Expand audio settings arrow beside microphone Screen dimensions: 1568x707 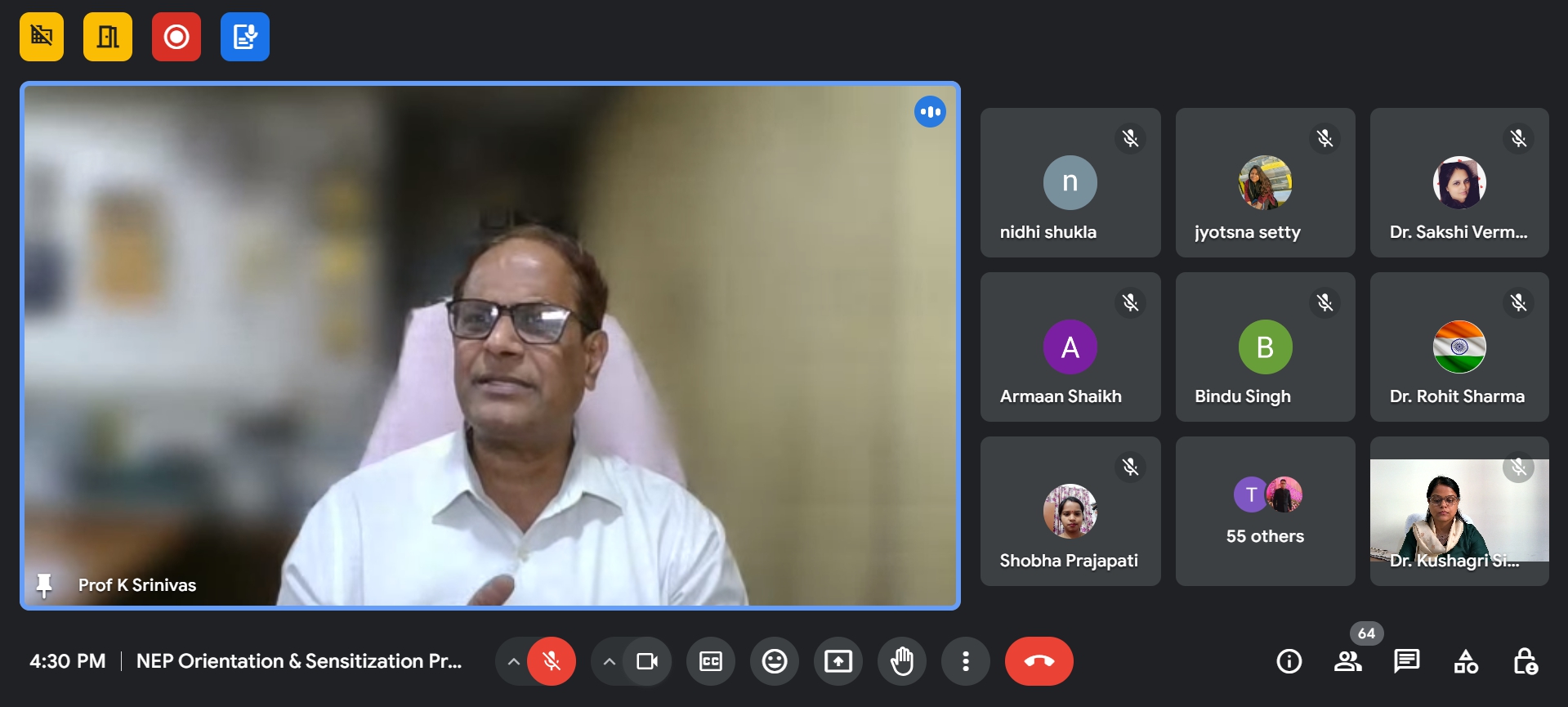pyautogui.click(x=513, y=661)
